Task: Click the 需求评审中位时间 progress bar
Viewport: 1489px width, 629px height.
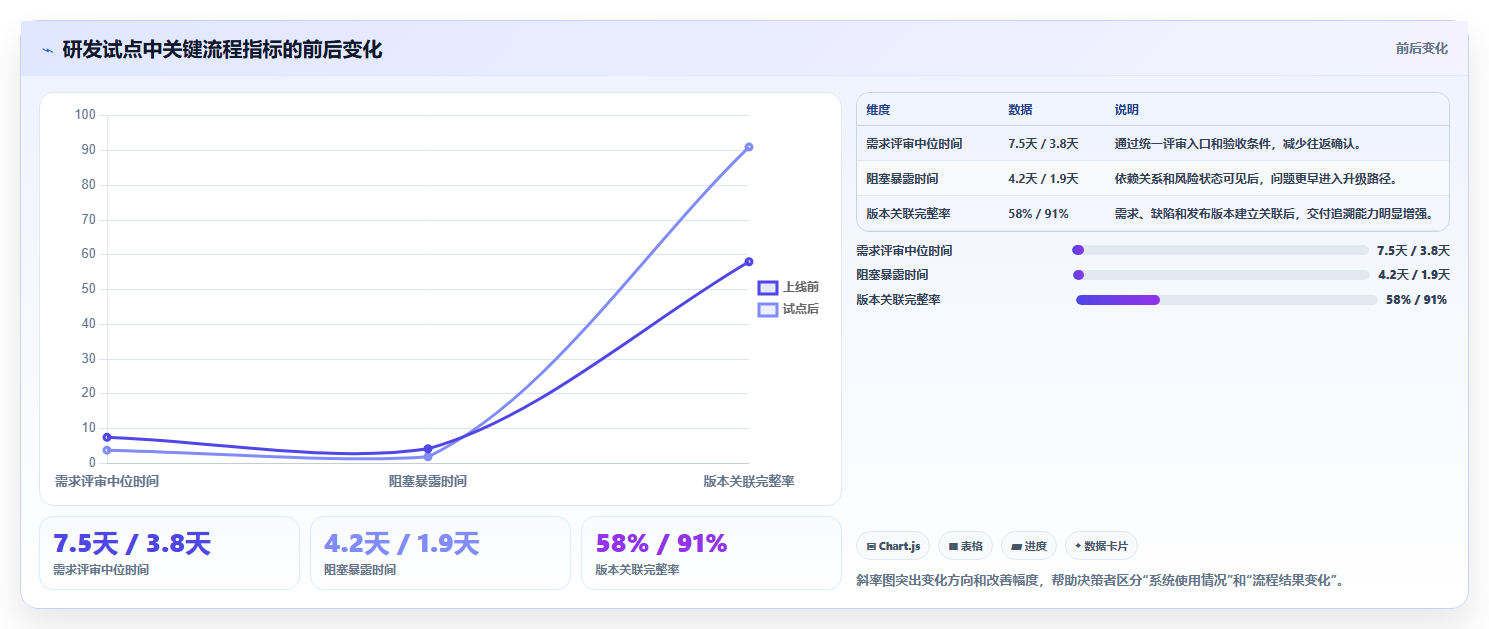Action: (1220, 250)
